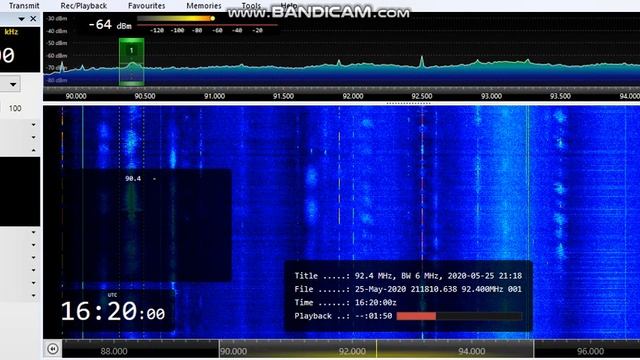The height and width of the screenshot is (360, 640).
Task: Click the File name line in the info overlay
Action: coord(408,289)
